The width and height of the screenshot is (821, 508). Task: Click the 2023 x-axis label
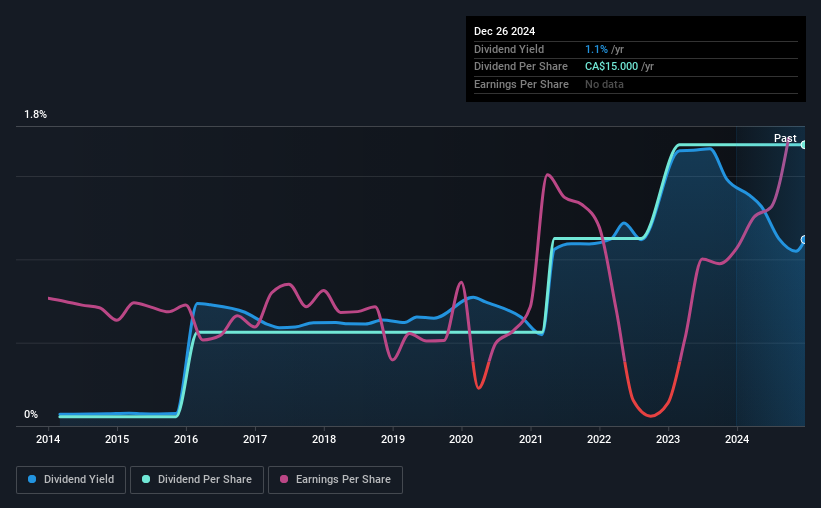pyautogui.click(x=668, y=439)
